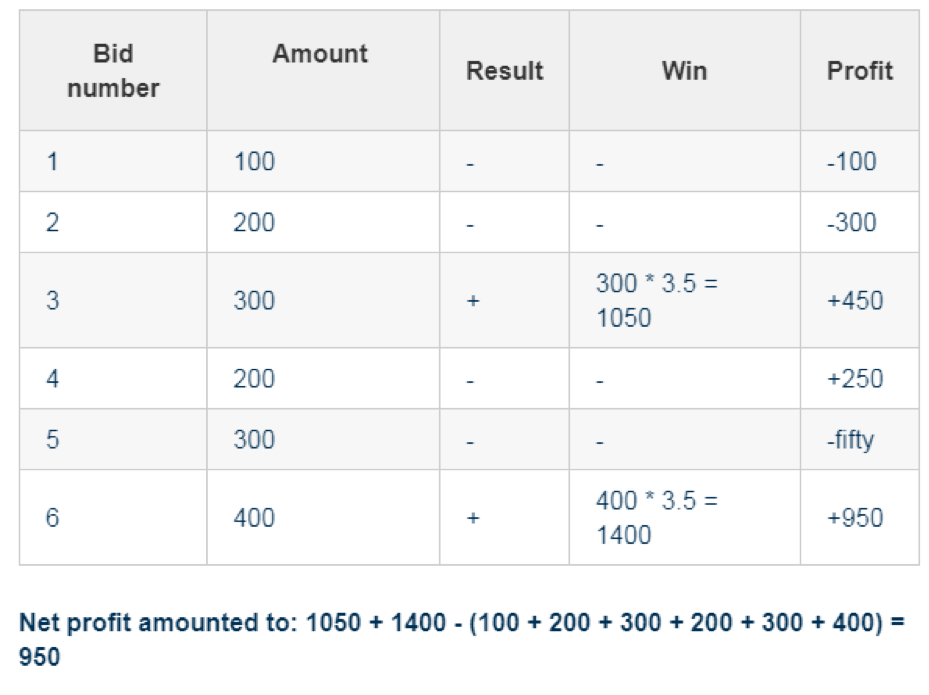
Task: Select the +950 profit value
Action: click(x=855, y=517)
